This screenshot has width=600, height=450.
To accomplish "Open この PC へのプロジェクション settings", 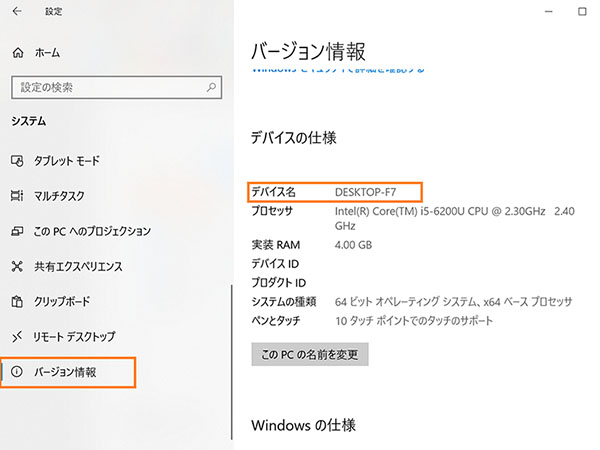I will tap(92, 231).
